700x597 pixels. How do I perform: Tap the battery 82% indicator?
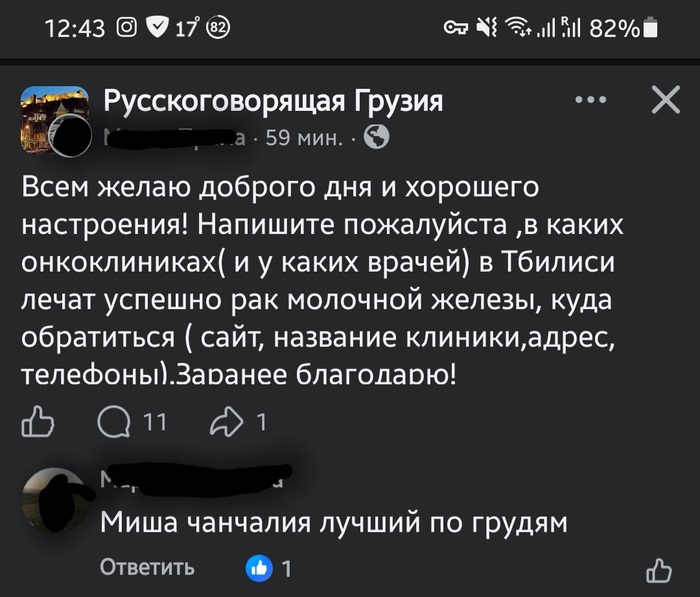click(x=624, y=29)
